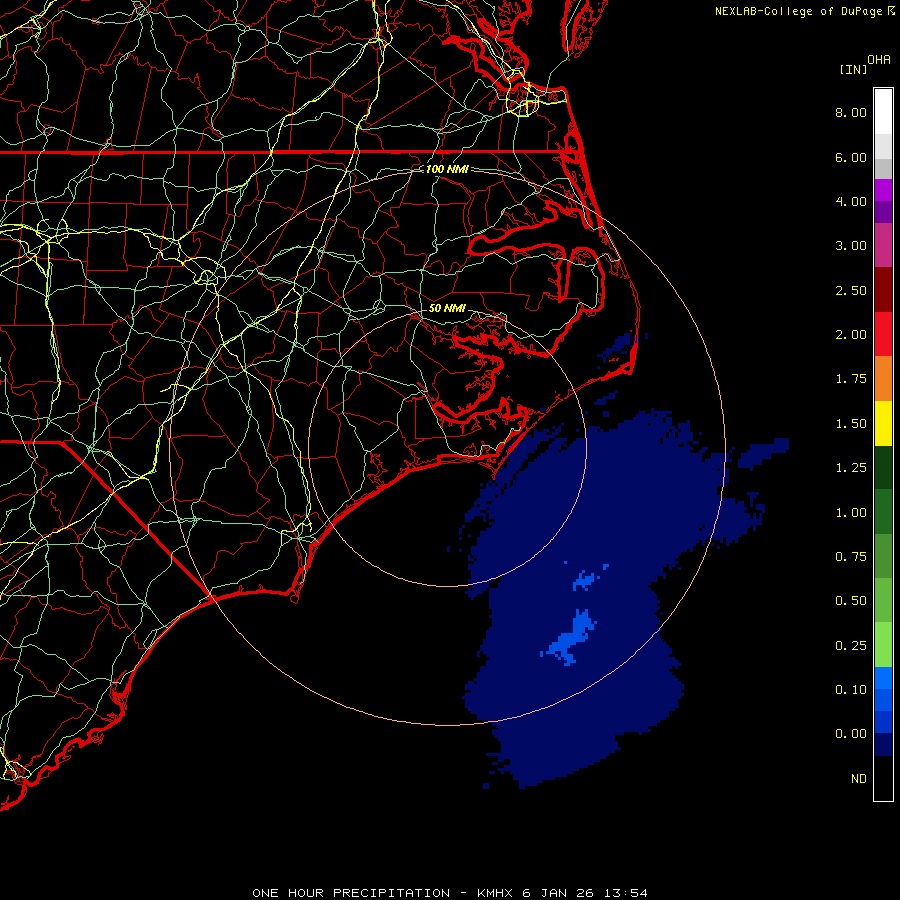Click the bright red 2.00 inch legend swatch
The image size is (900, 900).
883,334
